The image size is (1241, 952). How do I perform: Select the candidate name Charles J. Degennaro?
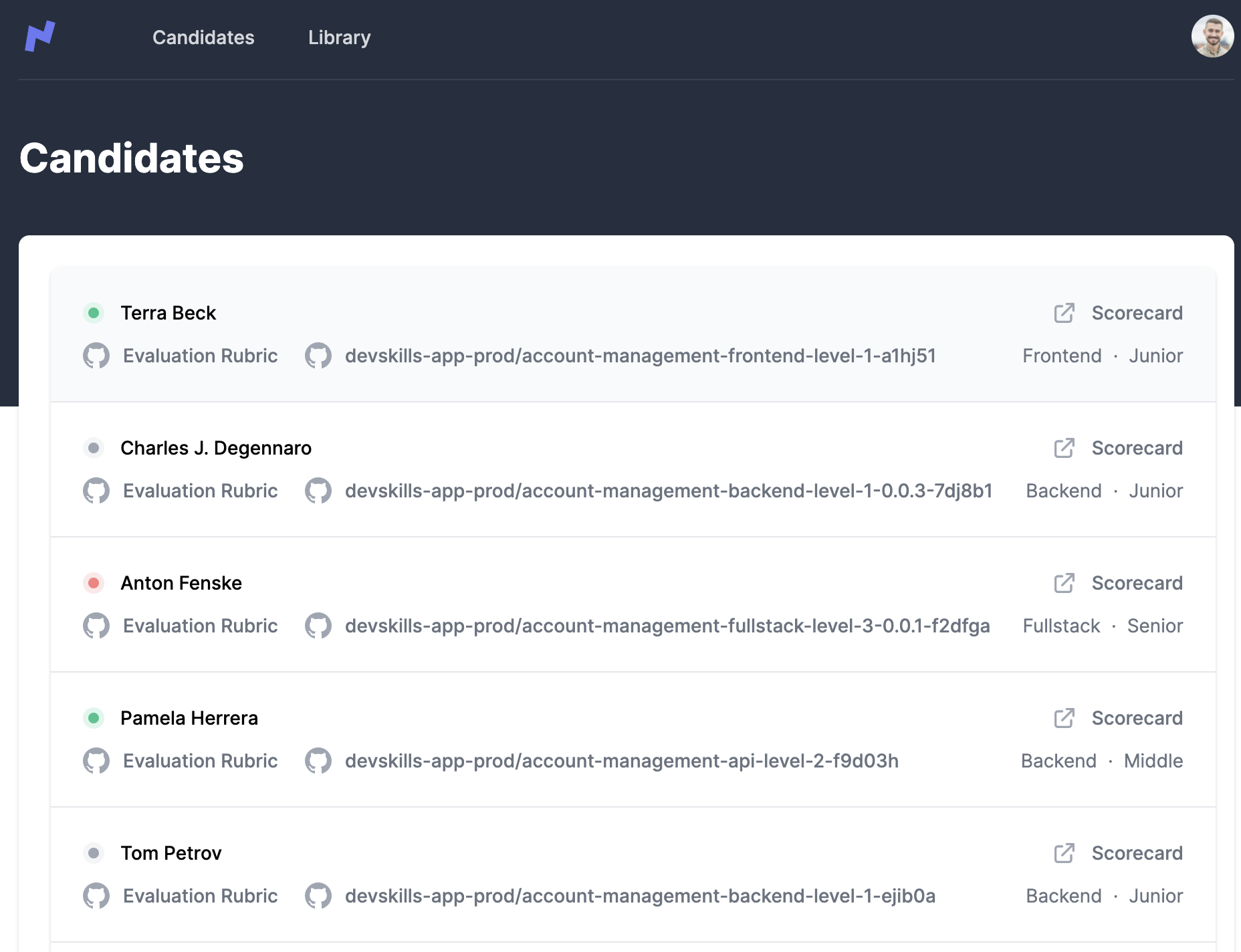tap(216, 448)
